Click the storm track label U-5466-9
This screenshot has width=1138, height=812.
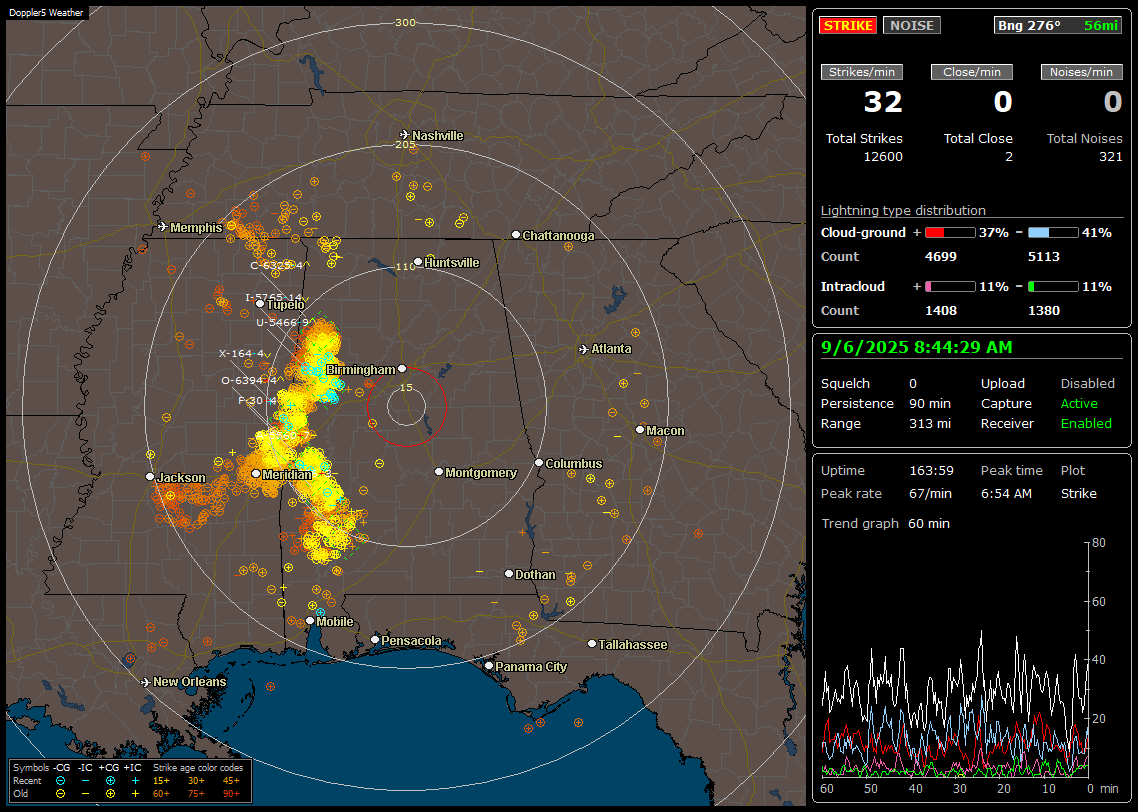[282, 322]
